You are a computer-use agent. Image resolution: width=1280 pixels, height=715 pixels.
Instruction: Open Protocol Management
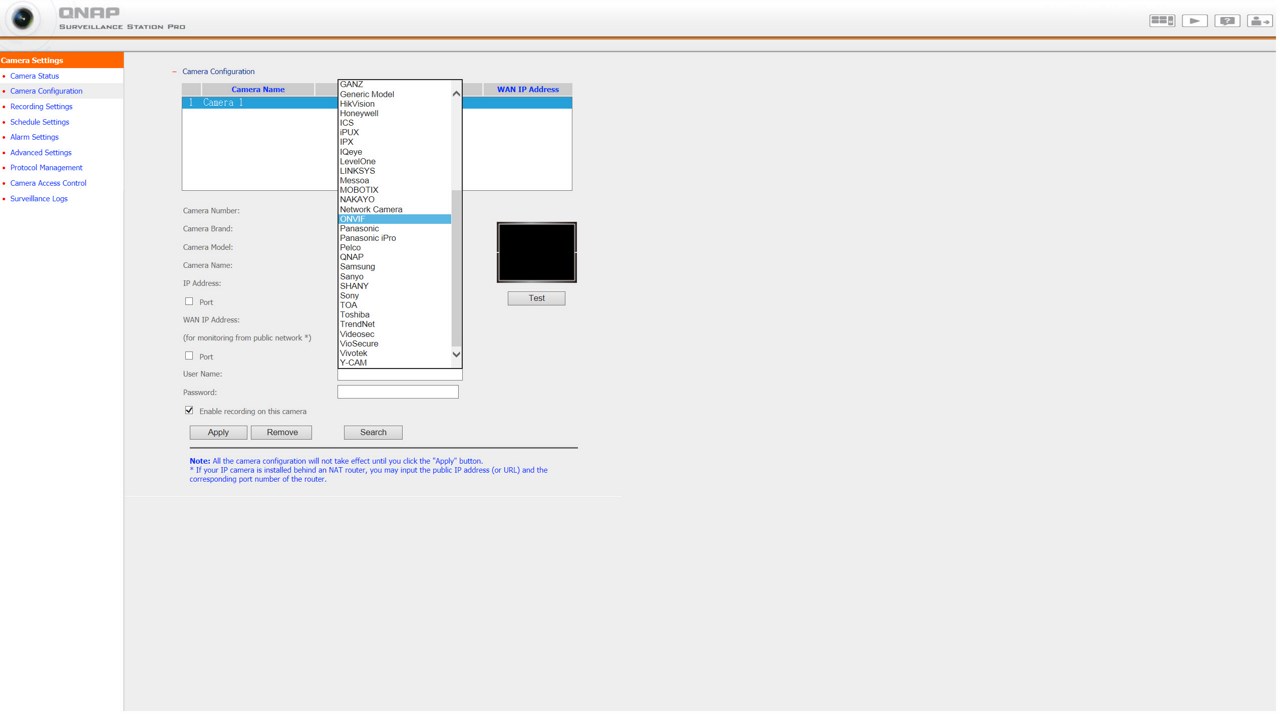[46, 168]
